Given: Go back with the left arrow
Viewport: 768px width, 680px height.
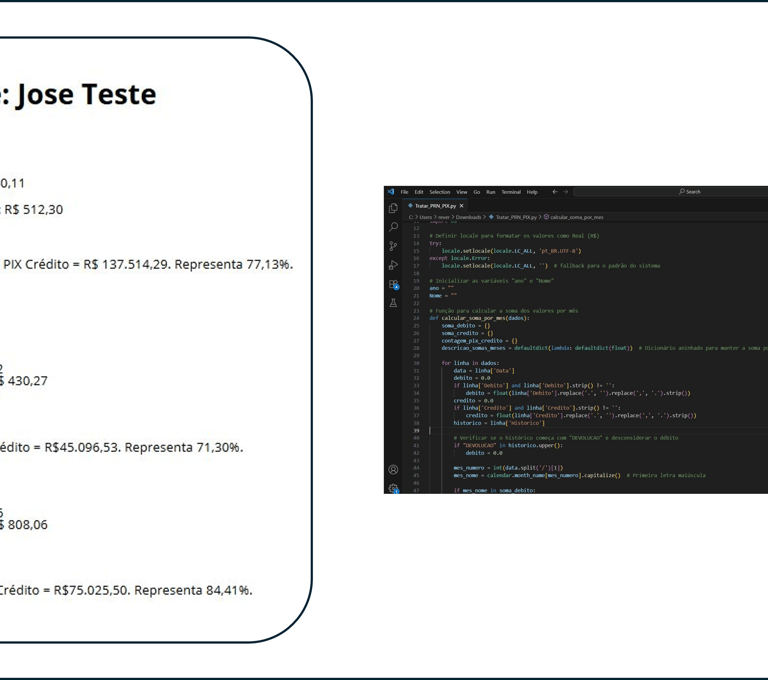Looking at the screenshot, I should tap(555, 192).
